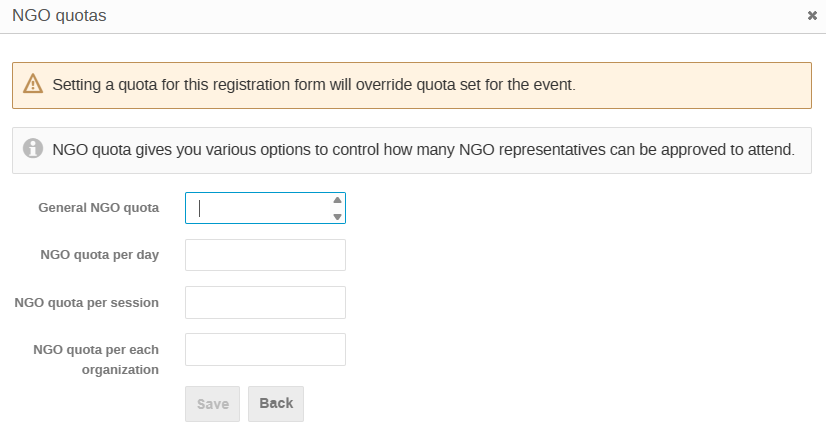
Task: Click the NGO quota per each label text
Action: tap(96, 350)
